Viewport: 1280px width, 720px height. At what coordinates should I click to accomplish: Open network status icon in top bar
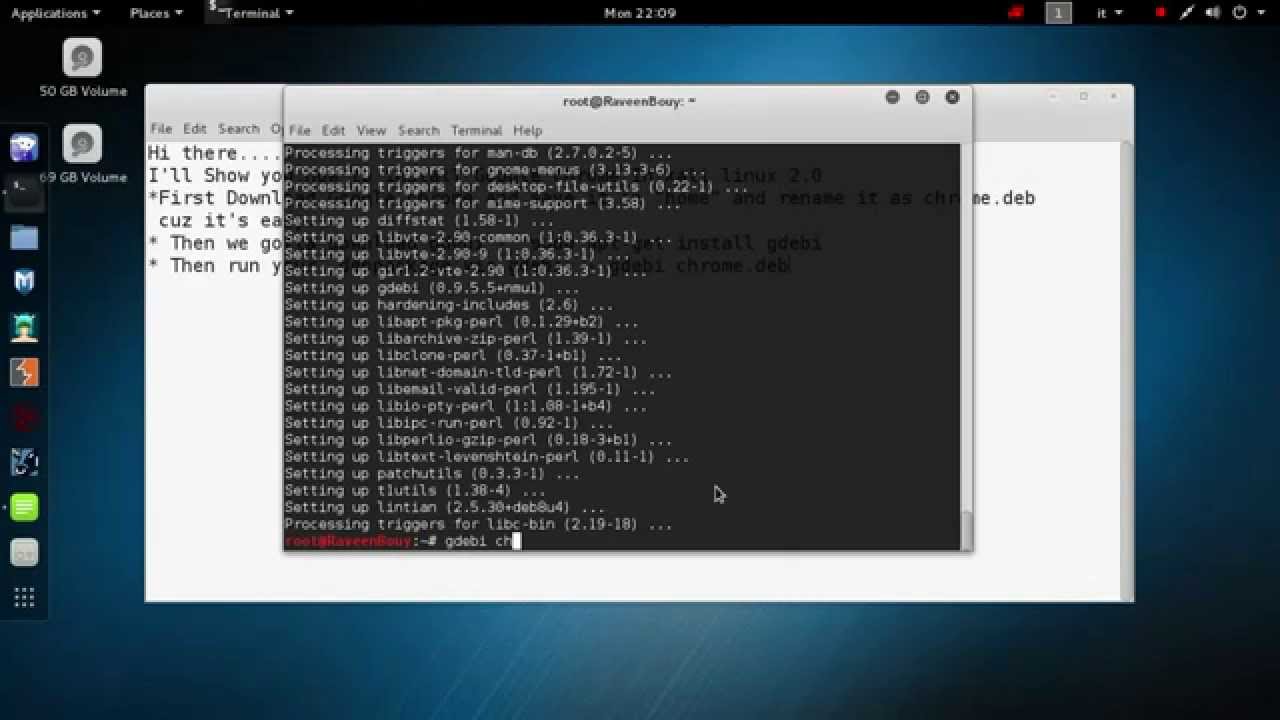1187,13
